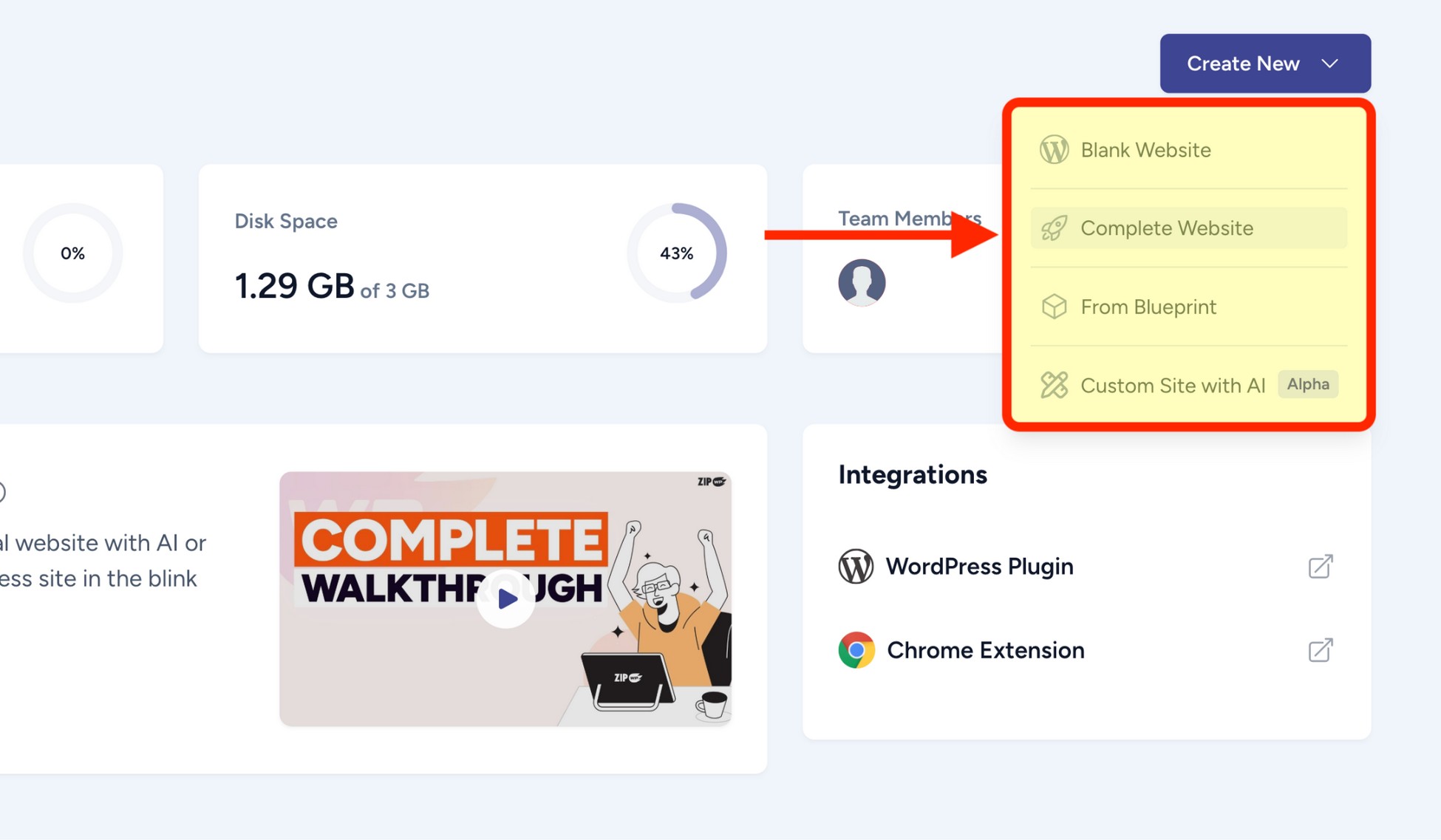Play the Complete Walkthrough video

505,598
